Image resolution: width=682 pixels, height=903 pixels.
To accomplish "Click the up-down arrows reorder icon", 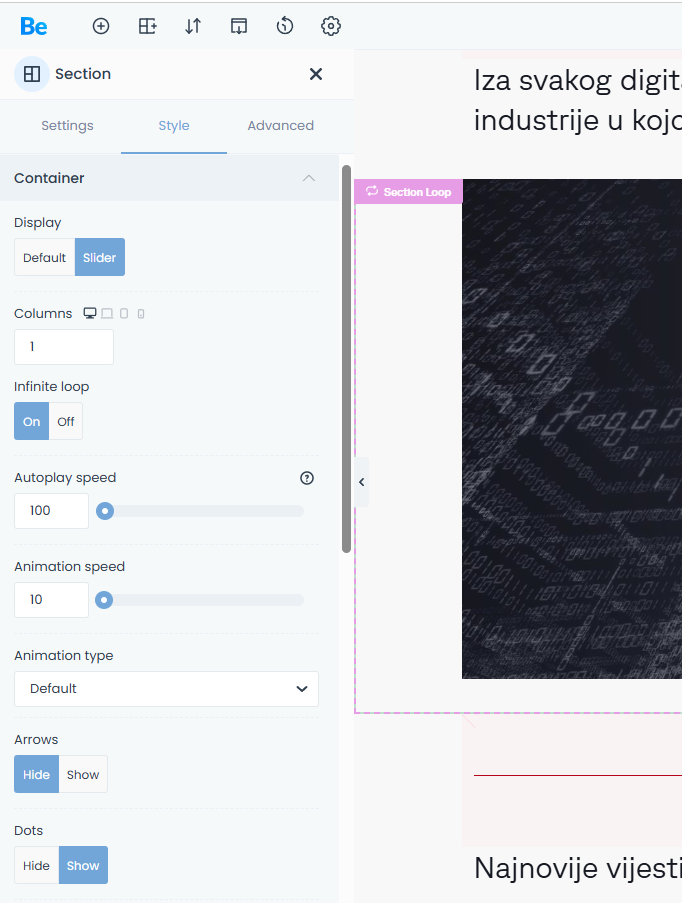I will coord(193,26).
